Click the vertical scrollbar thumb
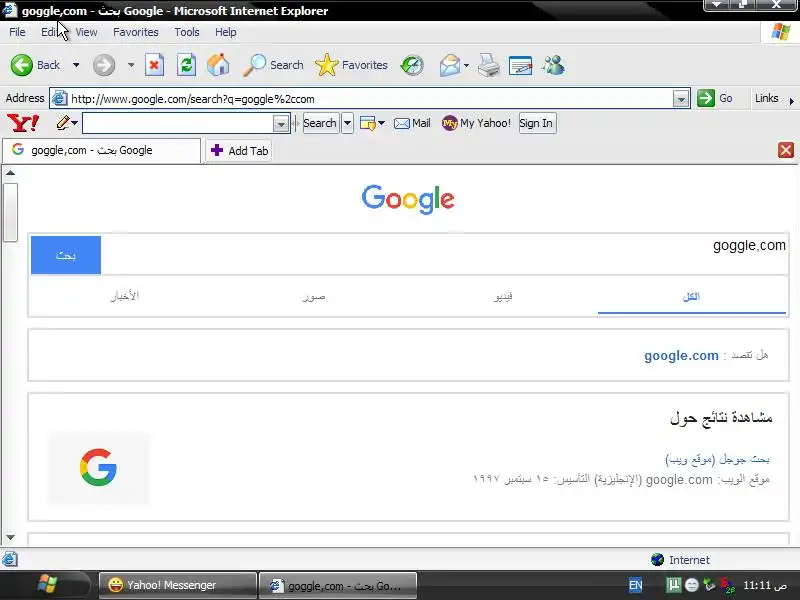 coord(10,212)
